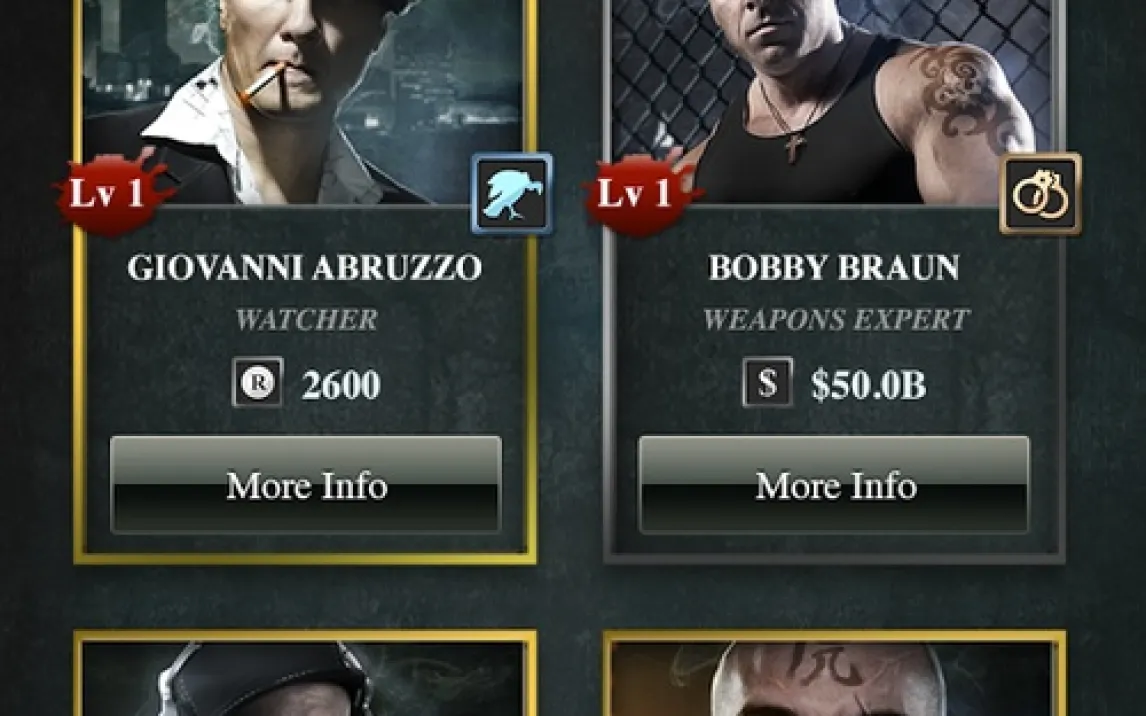Tap the R coin currency icon
This screenshot has width=1146, height=716.
tap(257, 381)
